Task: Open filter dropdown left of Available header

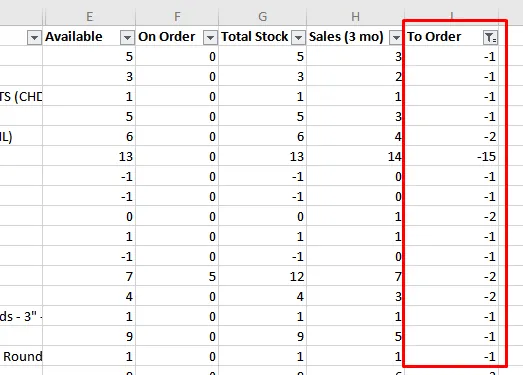Action: point(34,37)
